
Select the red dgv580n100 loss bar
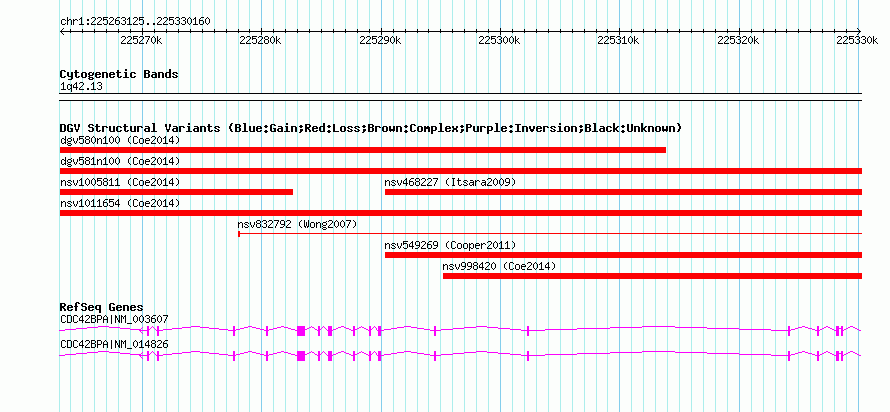[363, 150]
